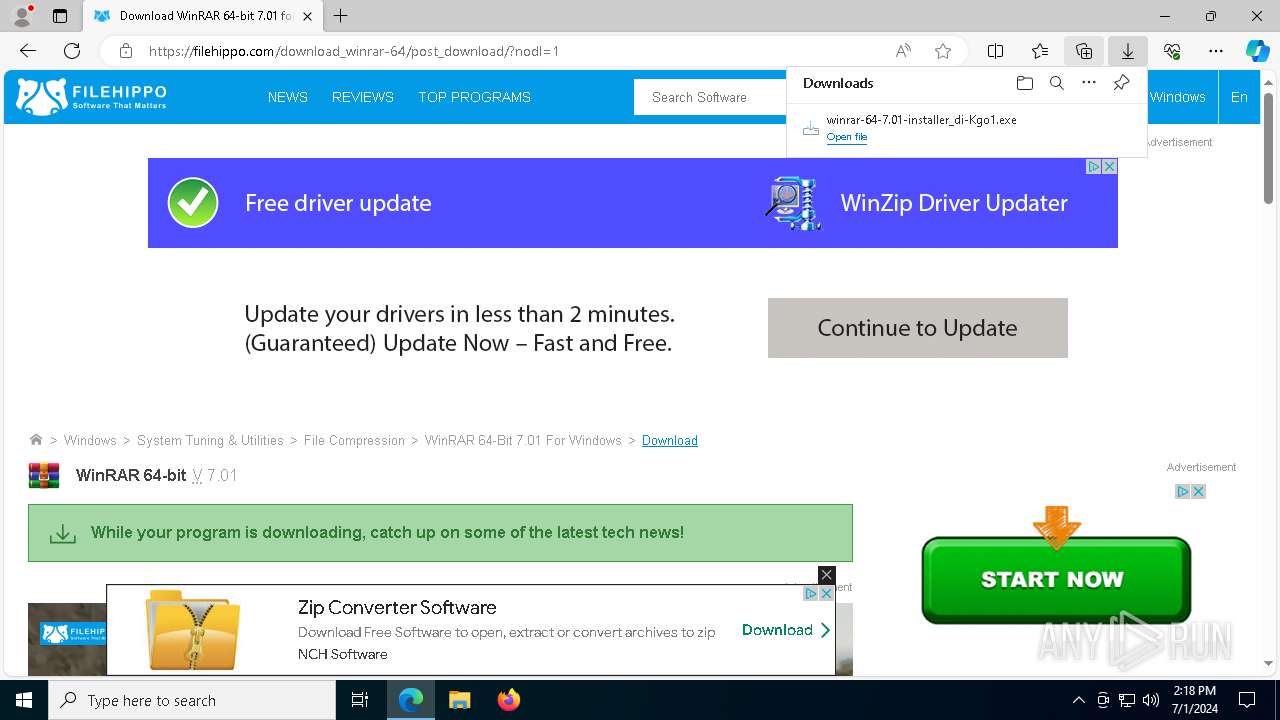Open Read aloud icon in address bar
The height and width of the screenshot is (720, 1280).
[903, 51]
